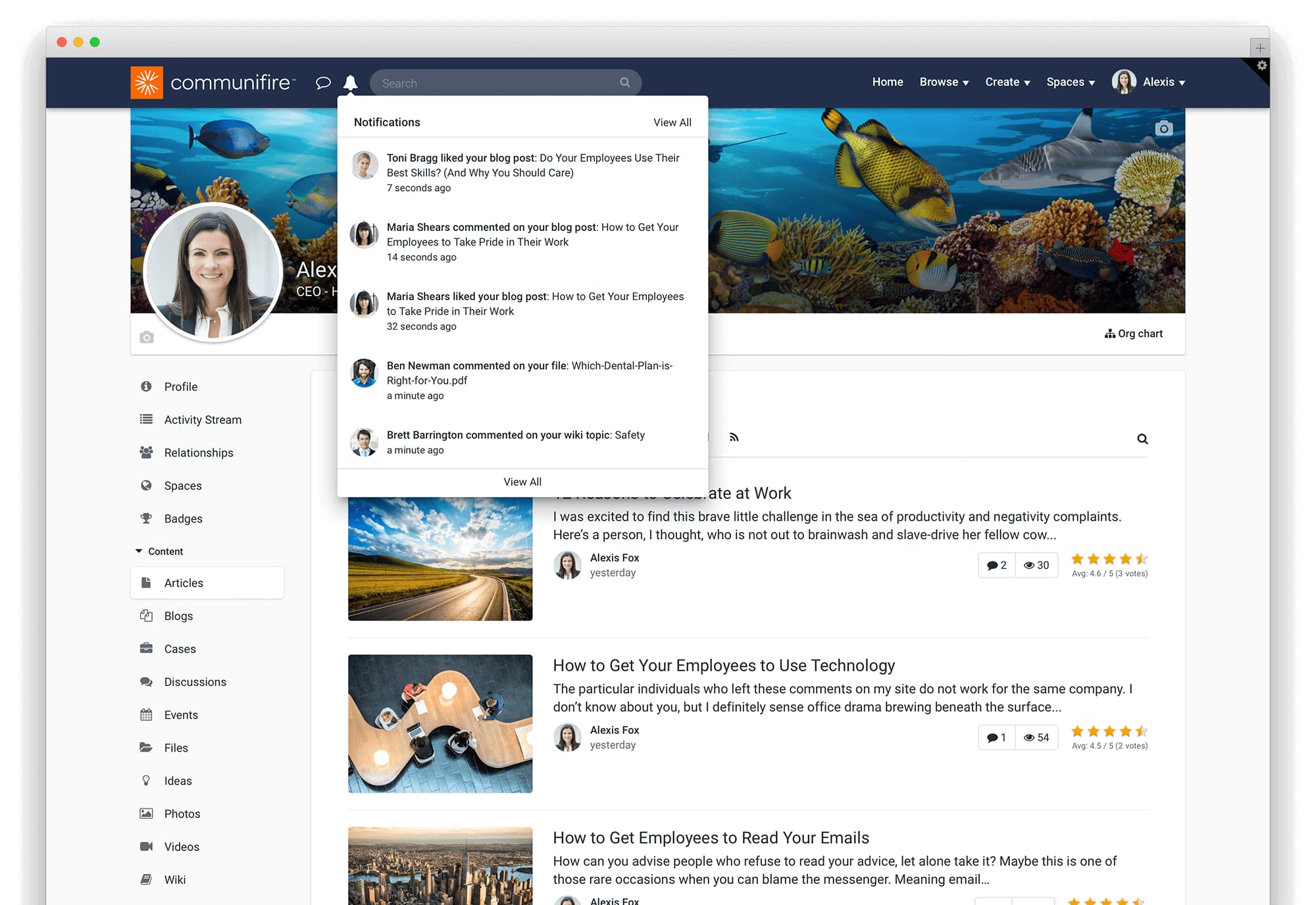The image size is (1316, 905).
Task: Click the Org chart icon
Action: (x=1111, y=334)
